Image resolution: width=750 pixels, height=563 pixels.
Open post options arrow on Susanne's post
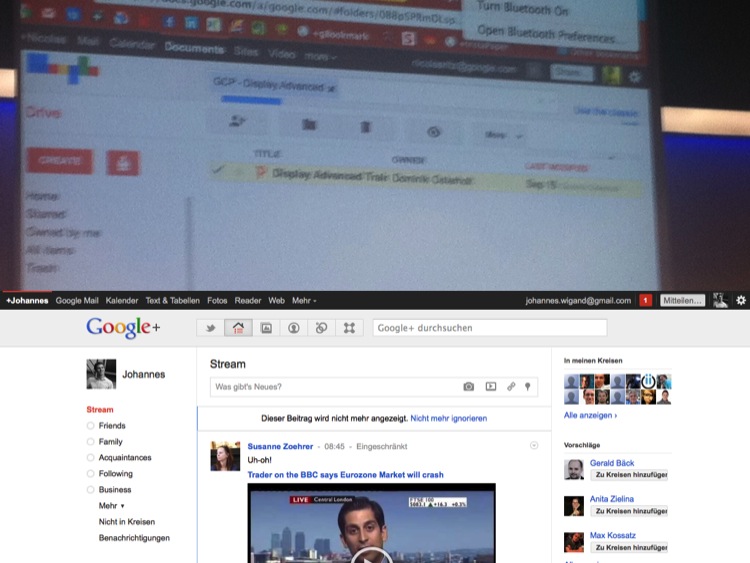click(534, 445)
